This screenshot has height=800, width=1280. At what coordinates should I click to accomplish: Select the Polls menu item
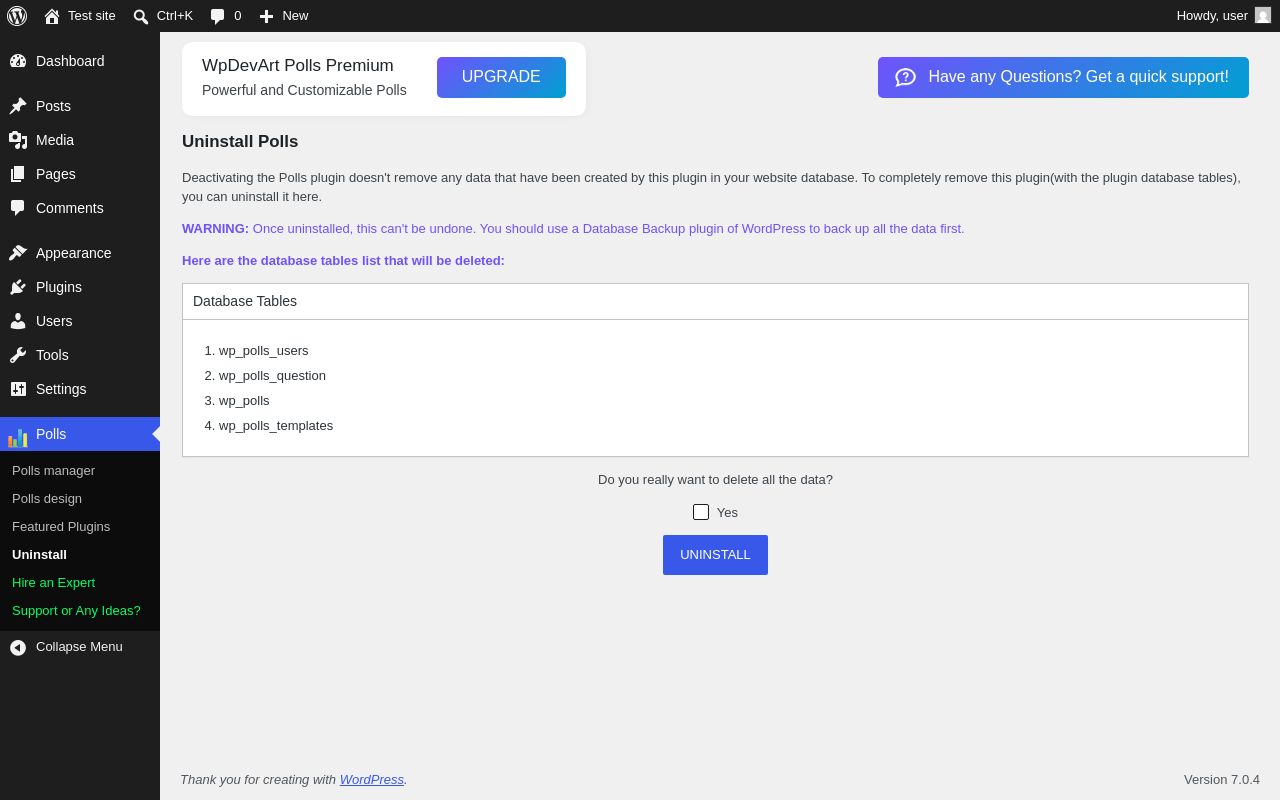point(80,434)
